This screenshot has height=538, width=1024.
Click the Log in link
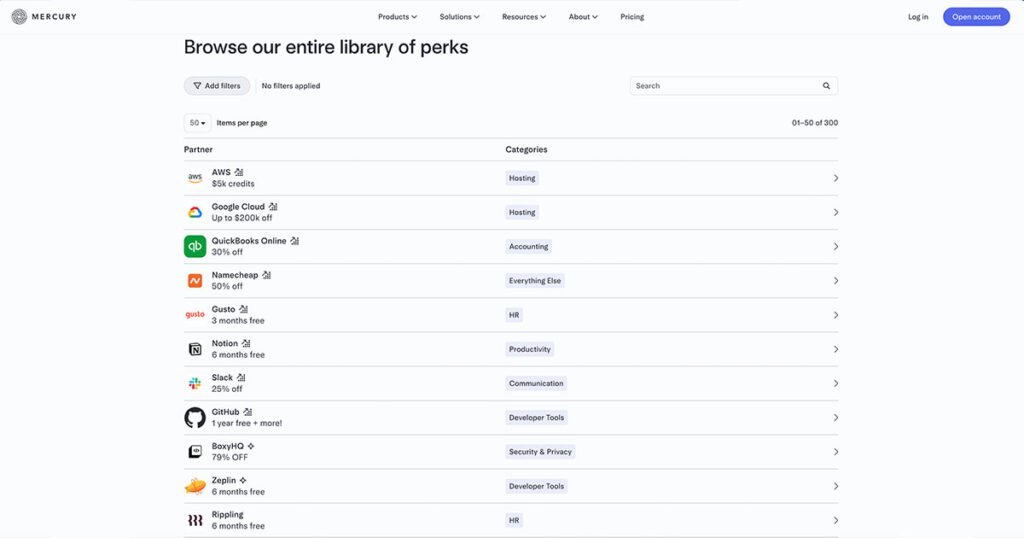[918, 17]
